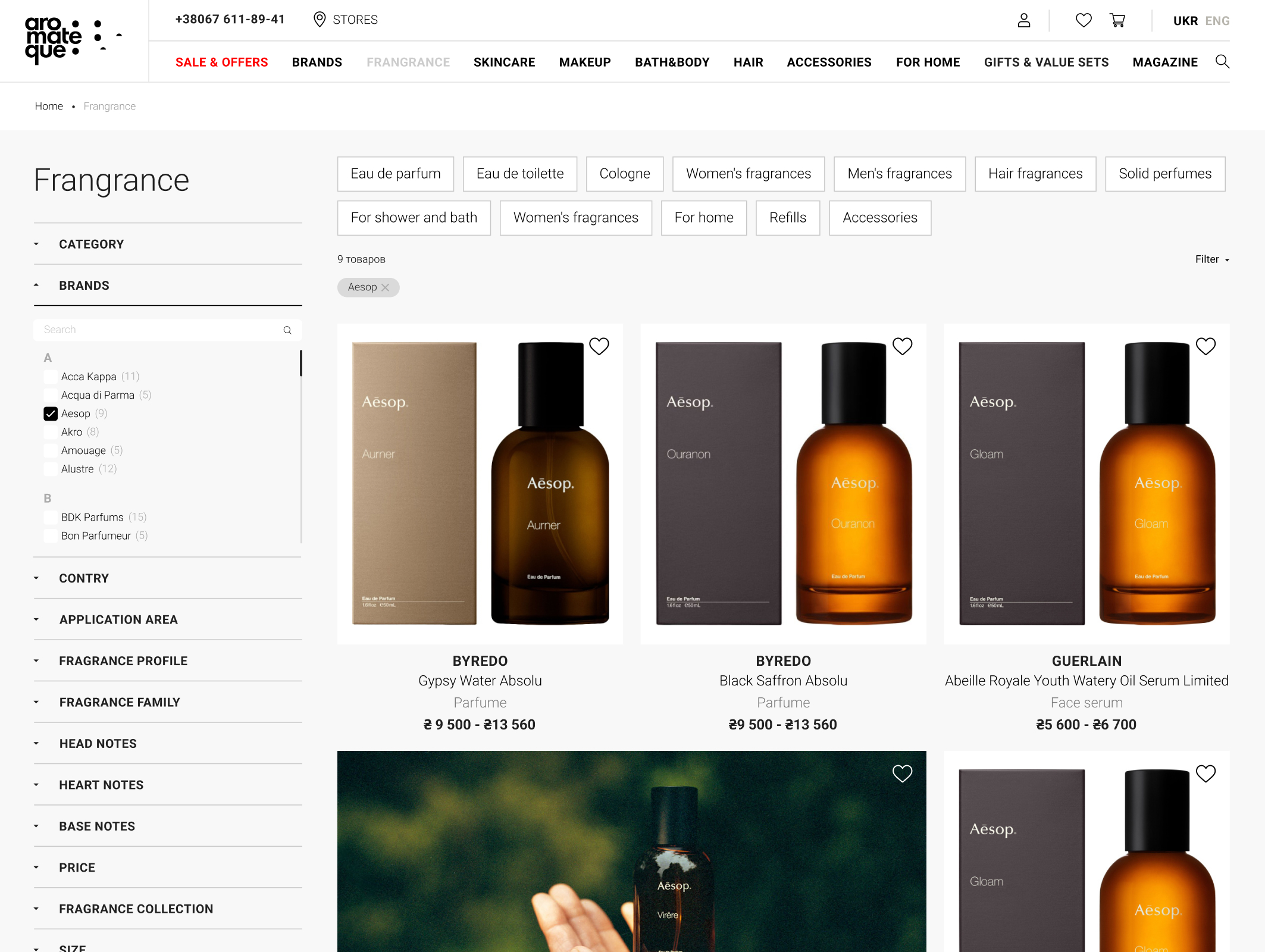Image resolution: width=1265 pixels, height=952 pixels.
Task: Open the Brands navigation menu
Action: 317,62
